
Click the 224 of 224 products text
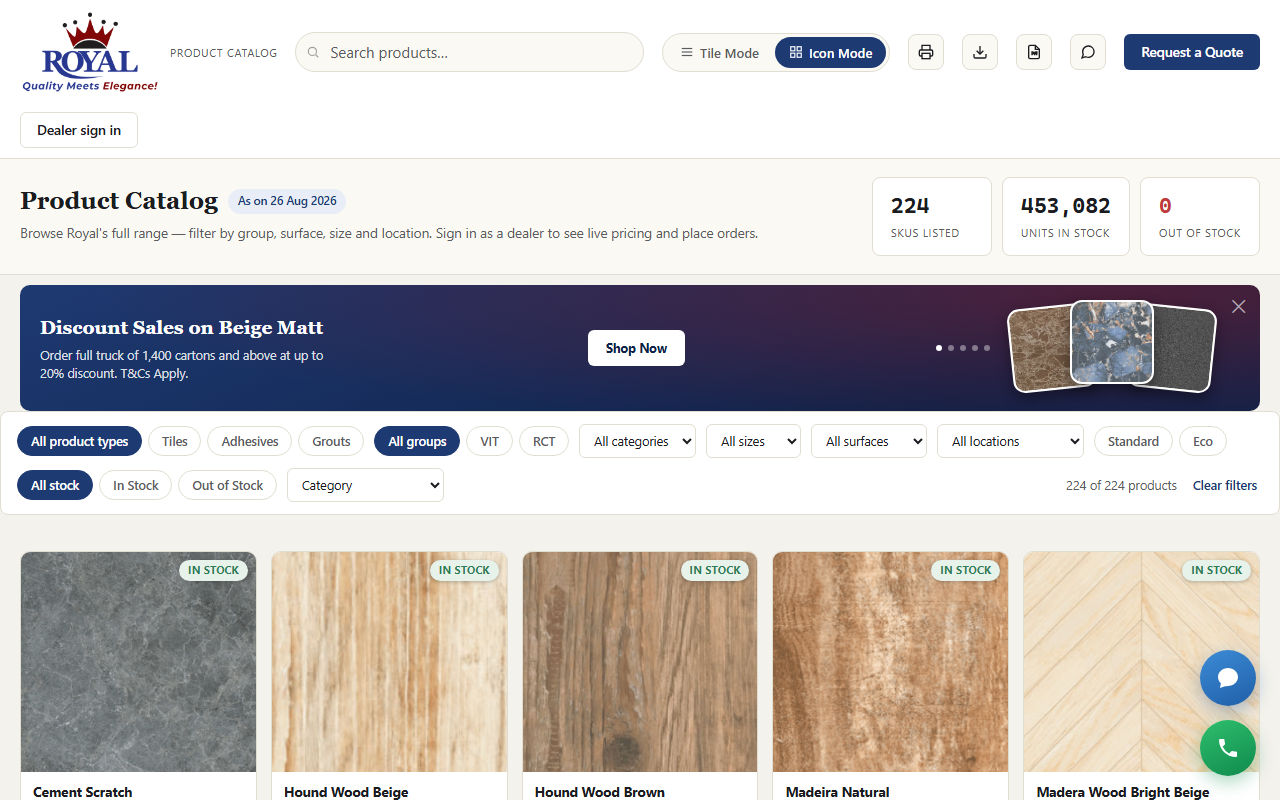1121,485
